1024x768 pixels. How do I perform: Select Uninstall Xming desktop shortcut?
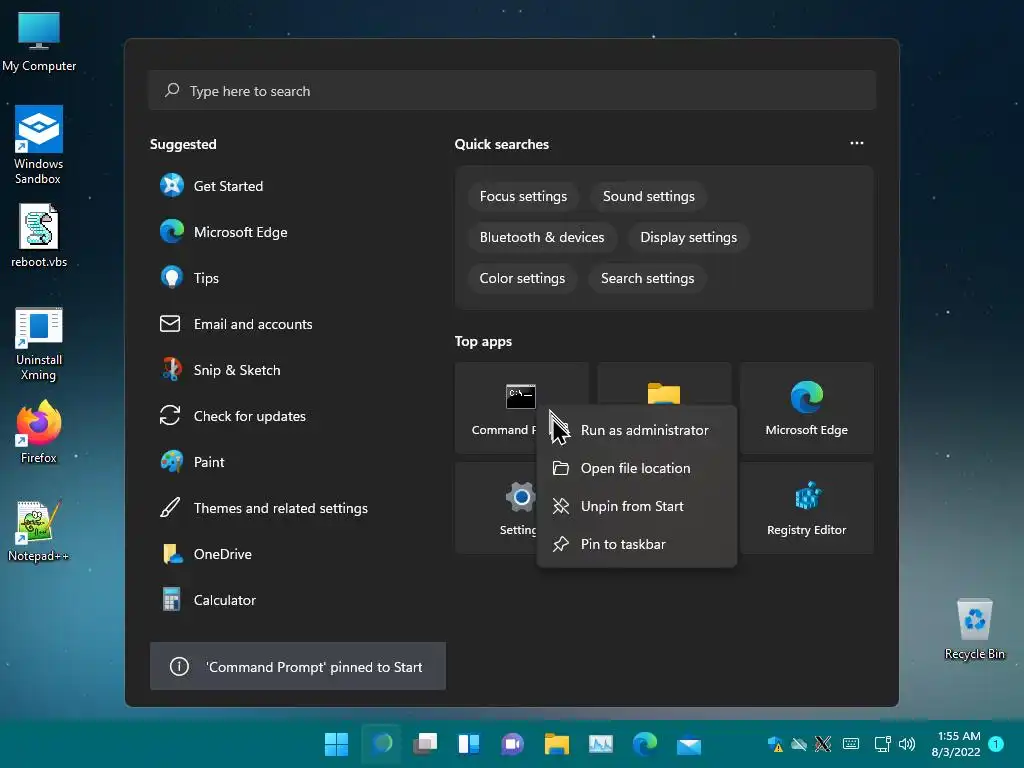click(39, 344)
